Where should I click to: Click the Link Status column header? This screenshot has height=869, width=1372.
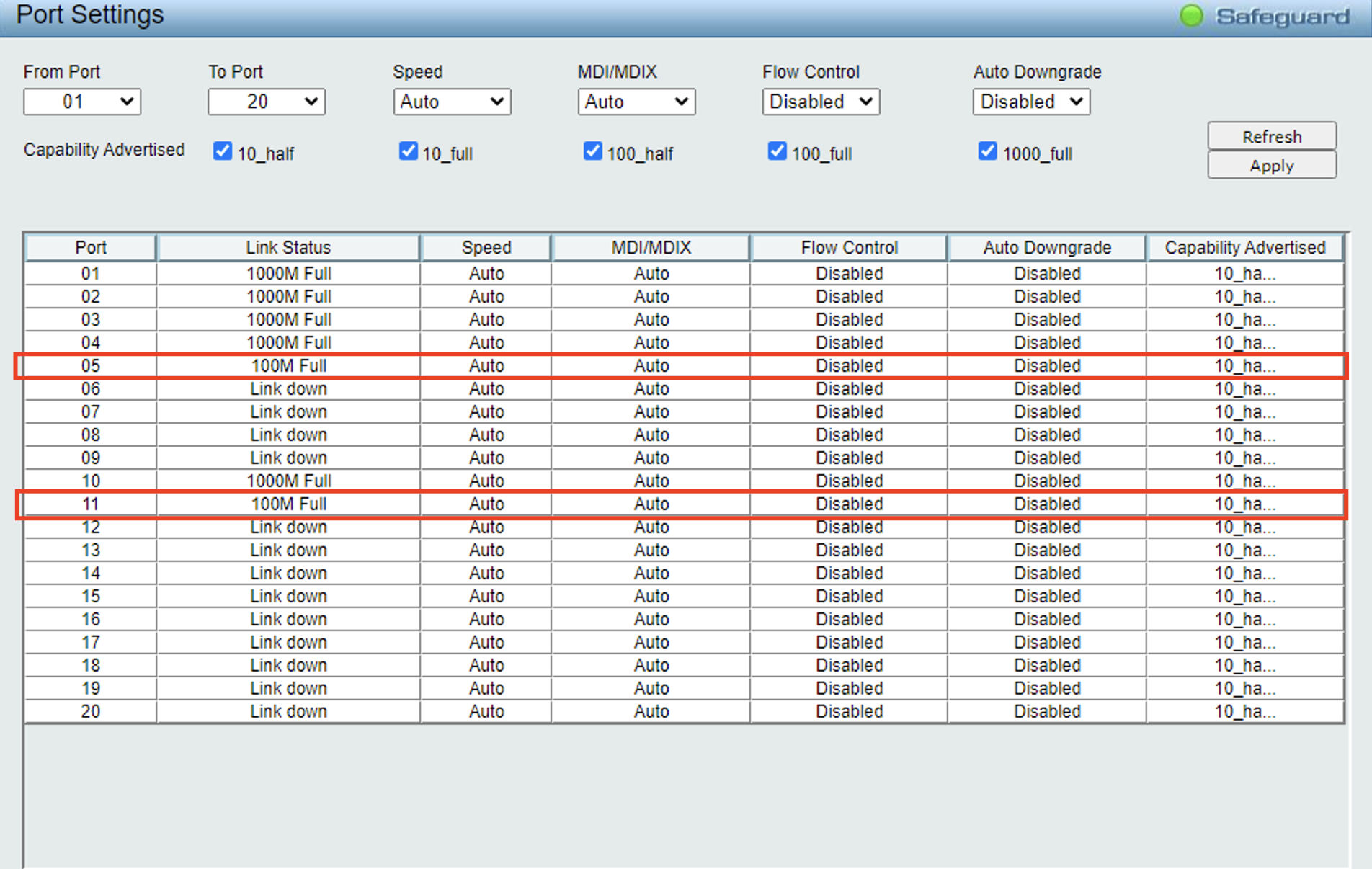pyautogui.click(x=288, y=248)
